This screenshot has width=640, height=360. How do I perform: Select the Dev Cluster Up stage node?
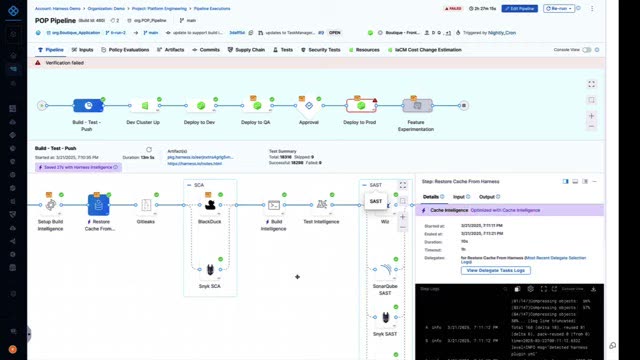pyautogui.click(x=144, y=106)
